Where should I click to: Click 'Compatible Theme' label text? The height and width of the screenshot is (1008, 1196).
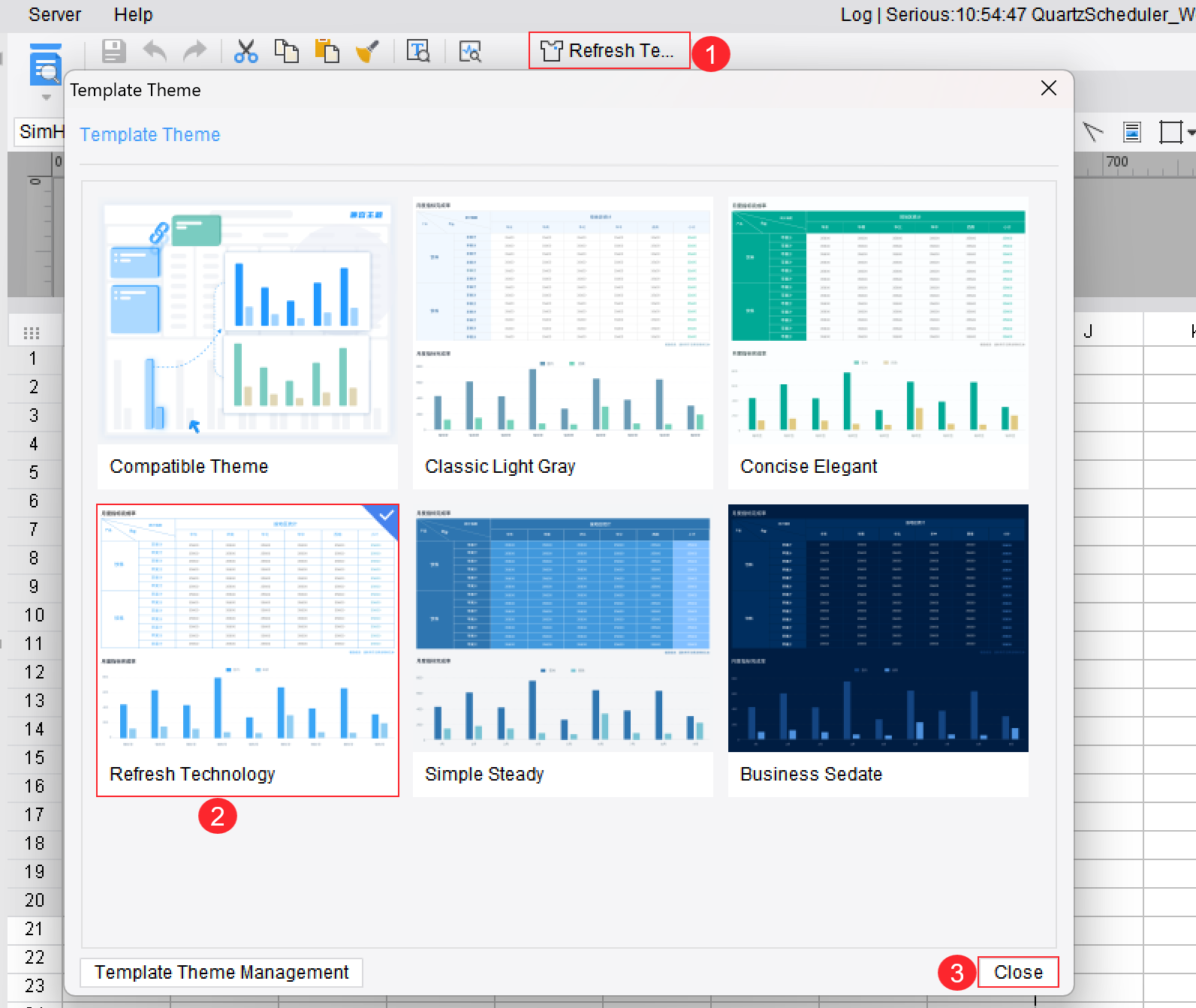click(189, 466)
